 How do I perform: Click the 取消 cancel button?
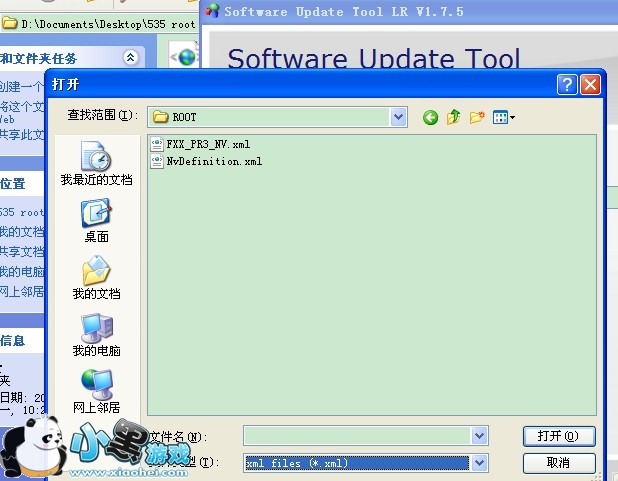tap(559, 463)
